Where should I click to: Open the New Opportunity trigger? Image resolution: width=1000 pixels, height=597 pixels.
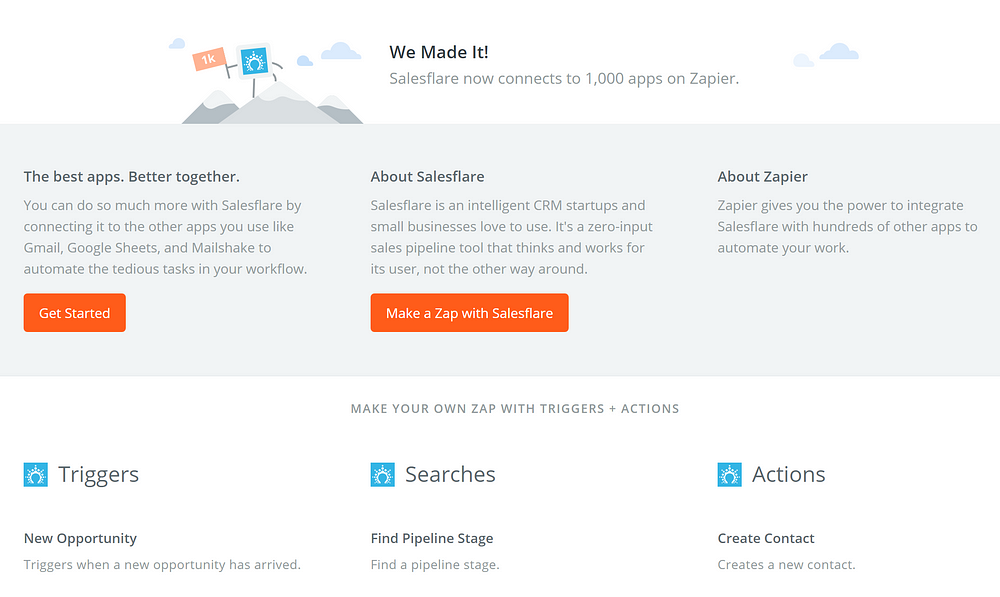coord(80,538)
